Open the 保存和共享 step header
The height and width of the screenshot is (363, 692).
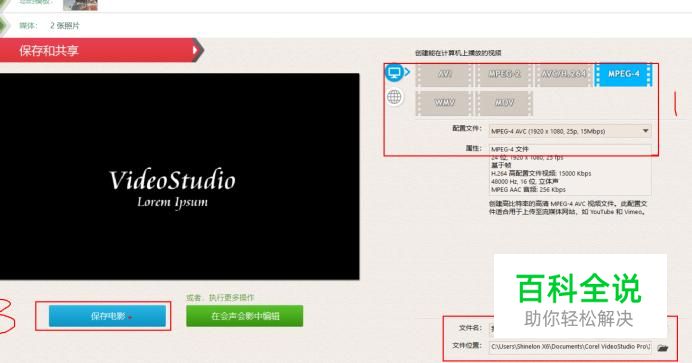click(x=101, y=50)
